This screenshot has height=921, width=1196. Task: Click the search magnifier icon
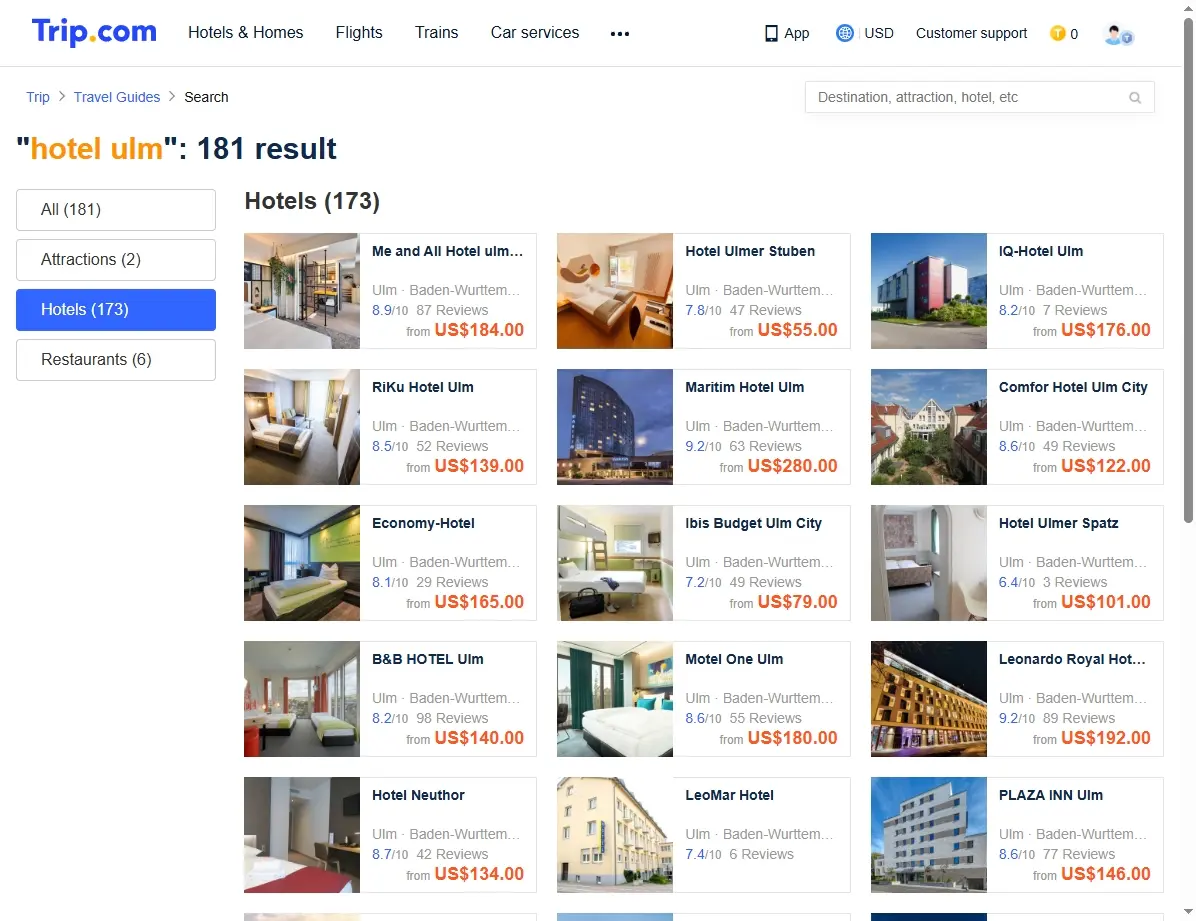click(1135, 98)
